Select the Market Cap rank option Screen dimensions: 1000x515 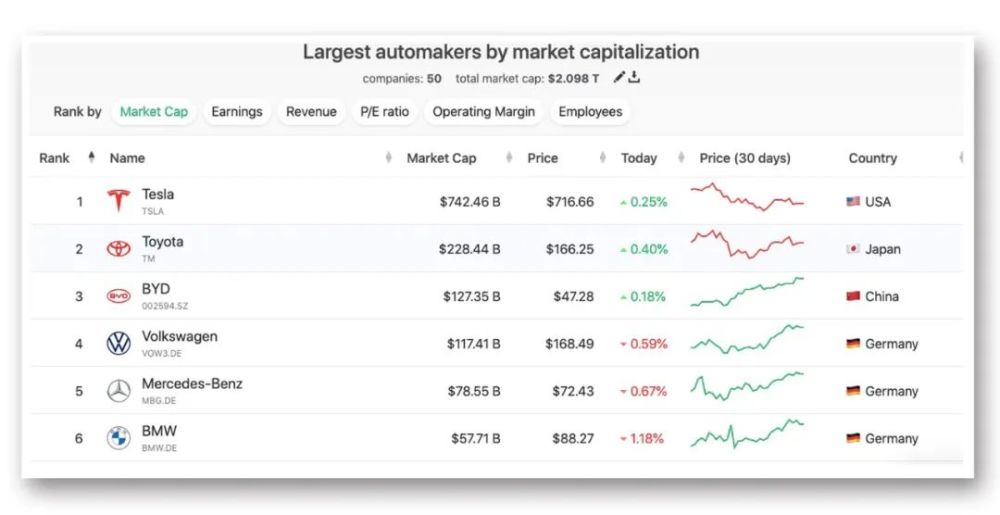point(154,112)
